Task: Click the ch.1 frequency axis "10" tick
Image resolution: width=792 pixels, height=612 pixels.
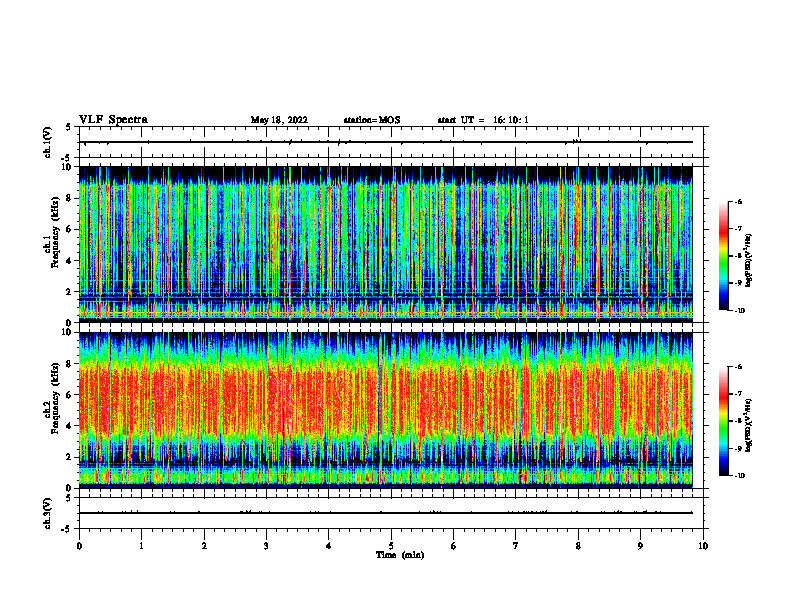Action: coord(69,167)
